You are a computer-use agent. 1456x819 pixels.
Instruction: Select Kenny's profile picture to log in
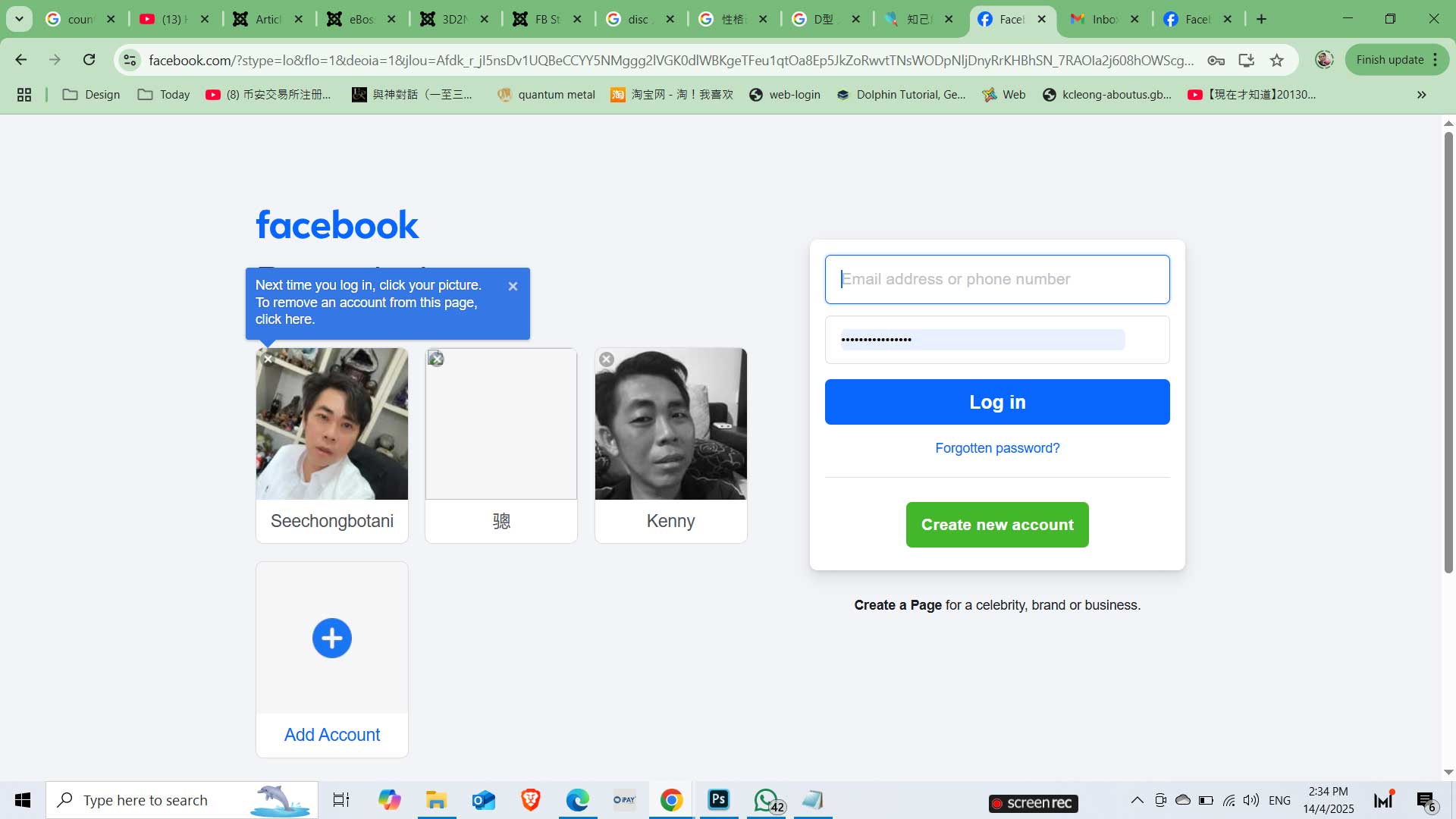click(671, 424)
